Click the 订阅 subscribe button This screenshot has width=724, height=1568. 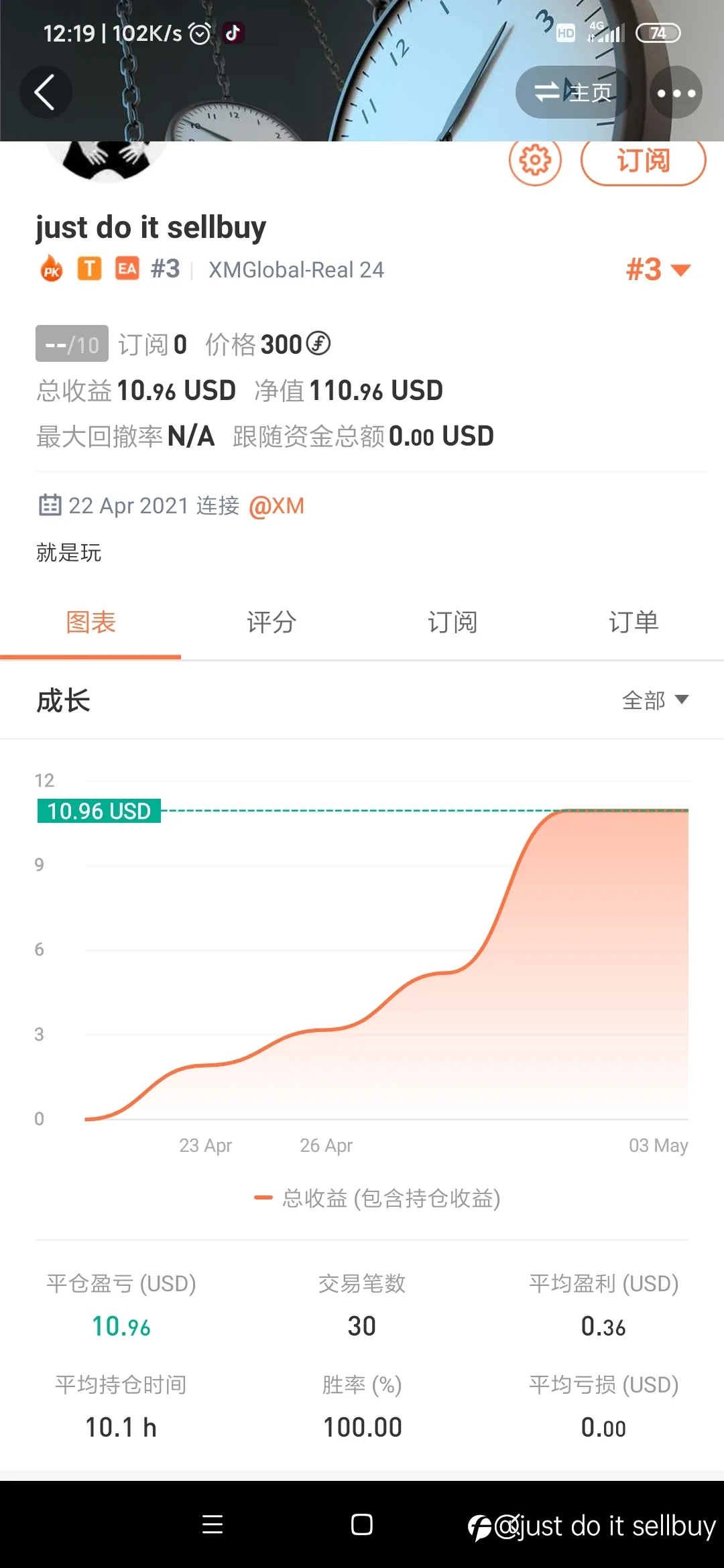click(x=643, y=161)
